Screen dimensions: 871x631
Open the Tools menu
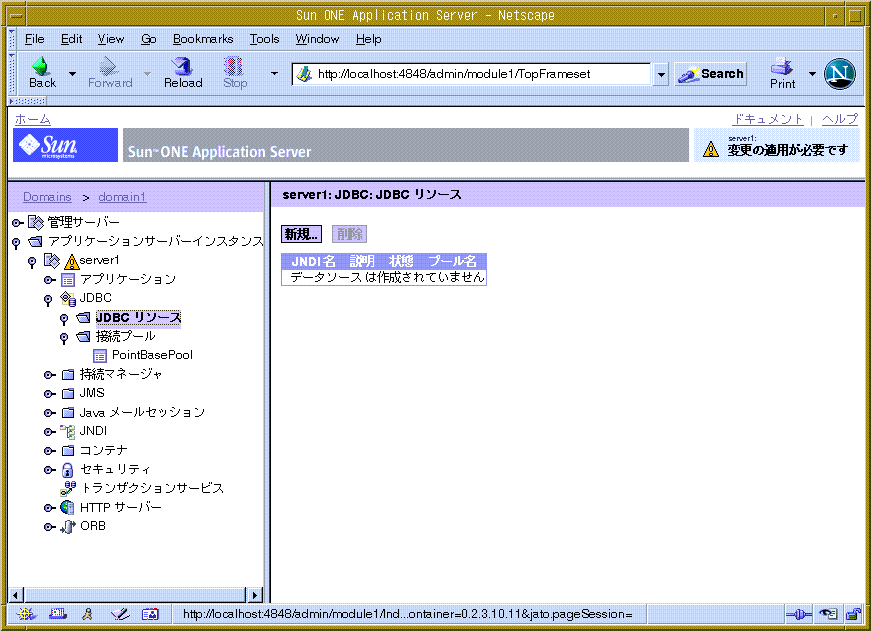click(264, 39)
